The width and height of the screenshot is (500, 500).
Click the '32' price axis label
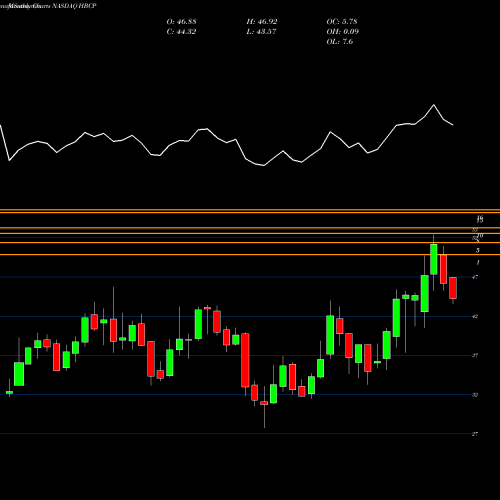click(x=475, y=395)
